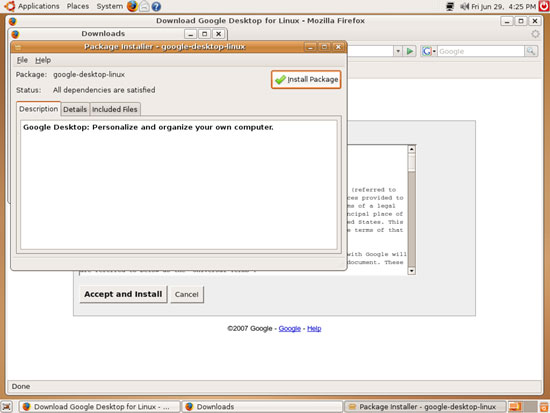Image resolution: width=550 pixels, height=413 pixels.
Task: Open the Google link in page footer
Action: point(289,329)
